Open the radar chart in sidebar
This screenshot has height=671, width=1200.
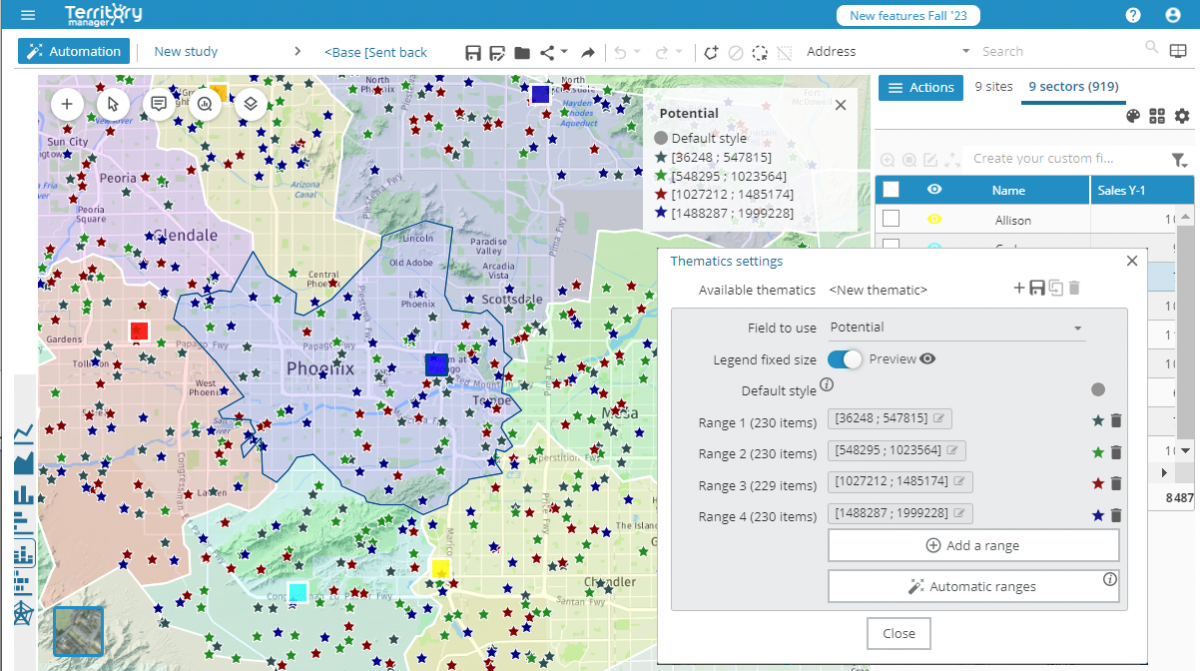click(x=23, y=613)
